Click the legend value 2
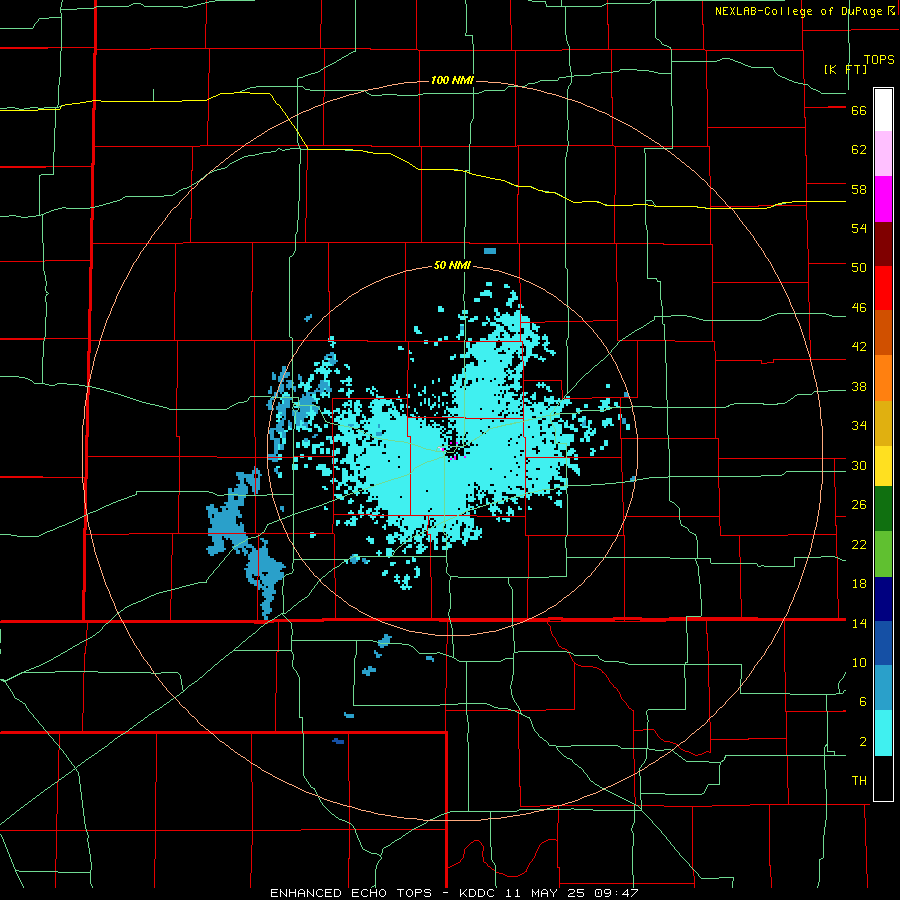900x900 pixels. coord(863,742)
